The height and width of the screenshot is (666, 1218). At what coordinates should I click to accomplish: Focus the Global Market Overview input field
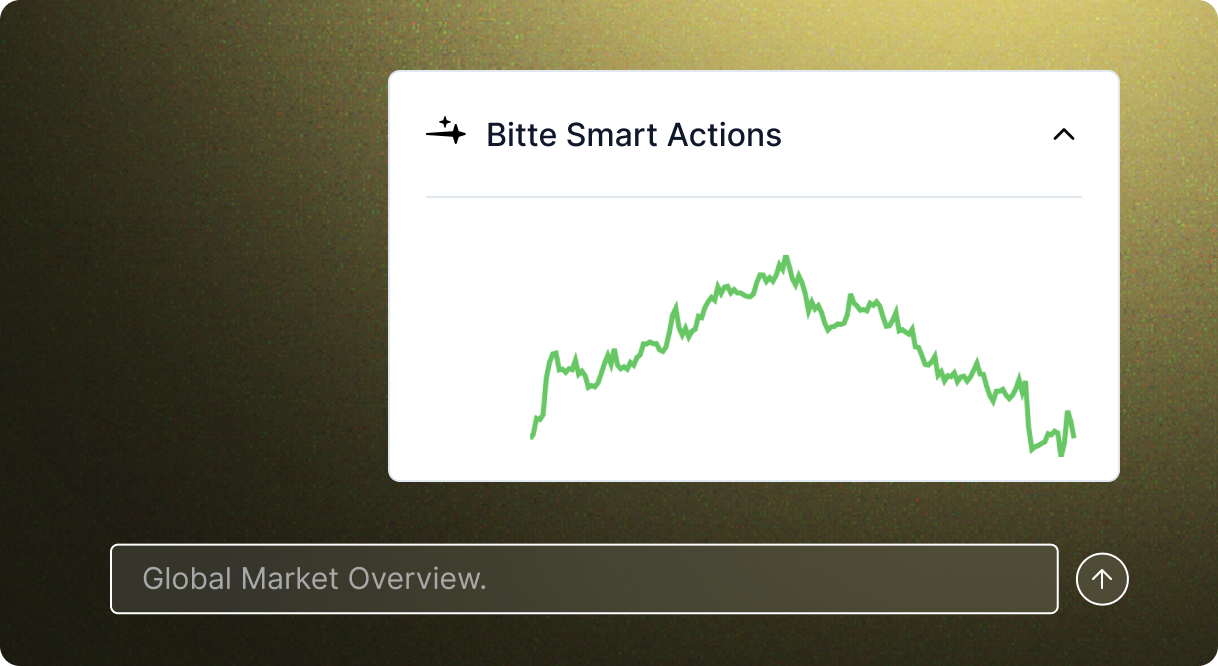pos(583,578)
